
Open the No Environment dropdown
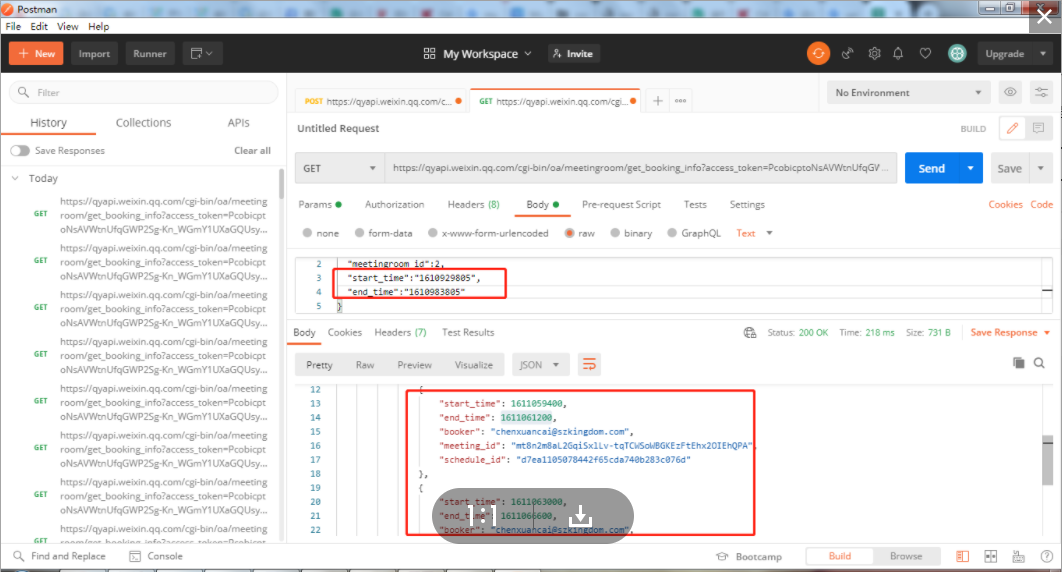pyautogui.click(x=908, y=93)
